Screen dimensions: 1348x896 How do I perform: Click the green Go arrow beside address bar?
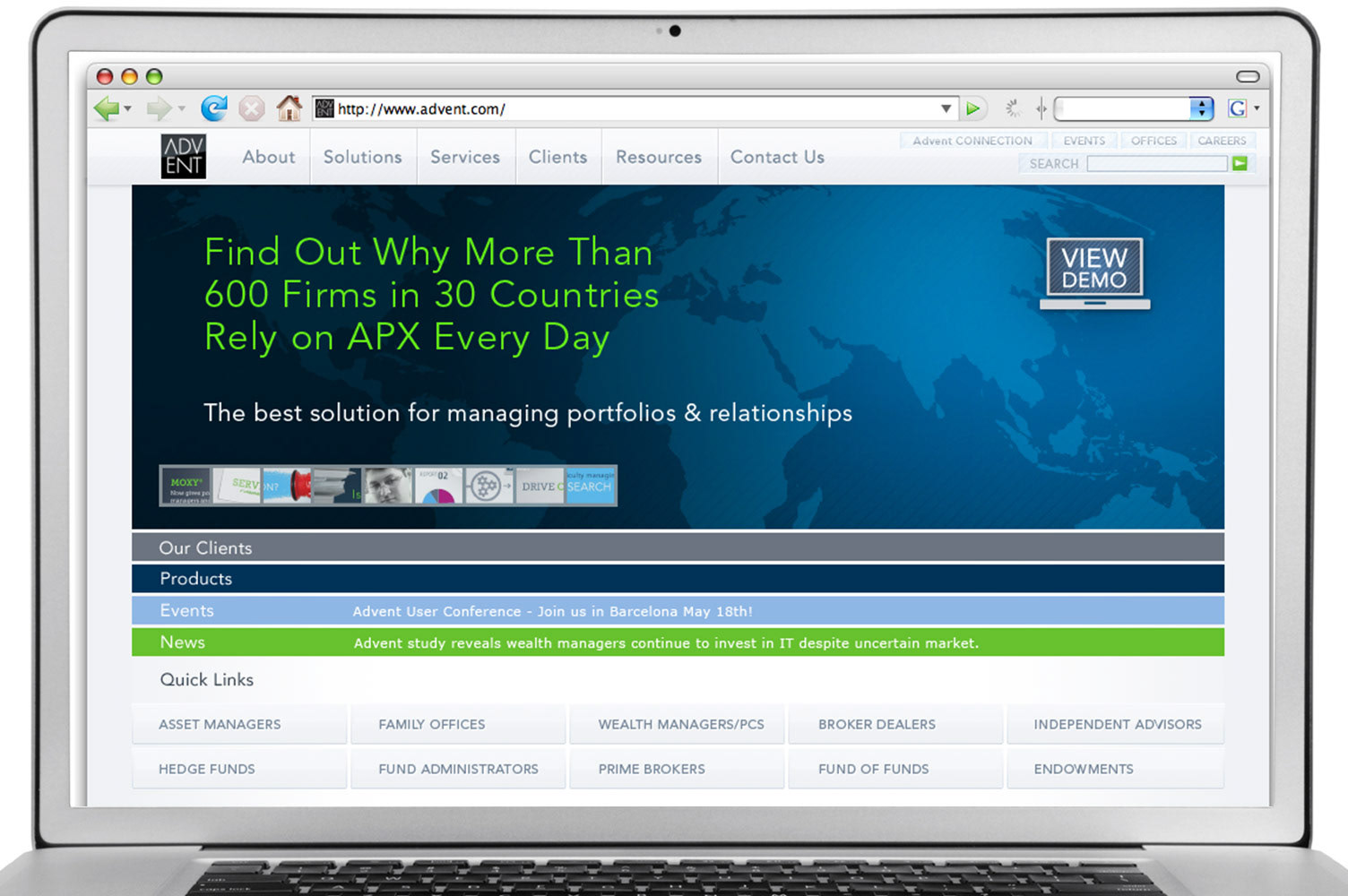(972, 109)
